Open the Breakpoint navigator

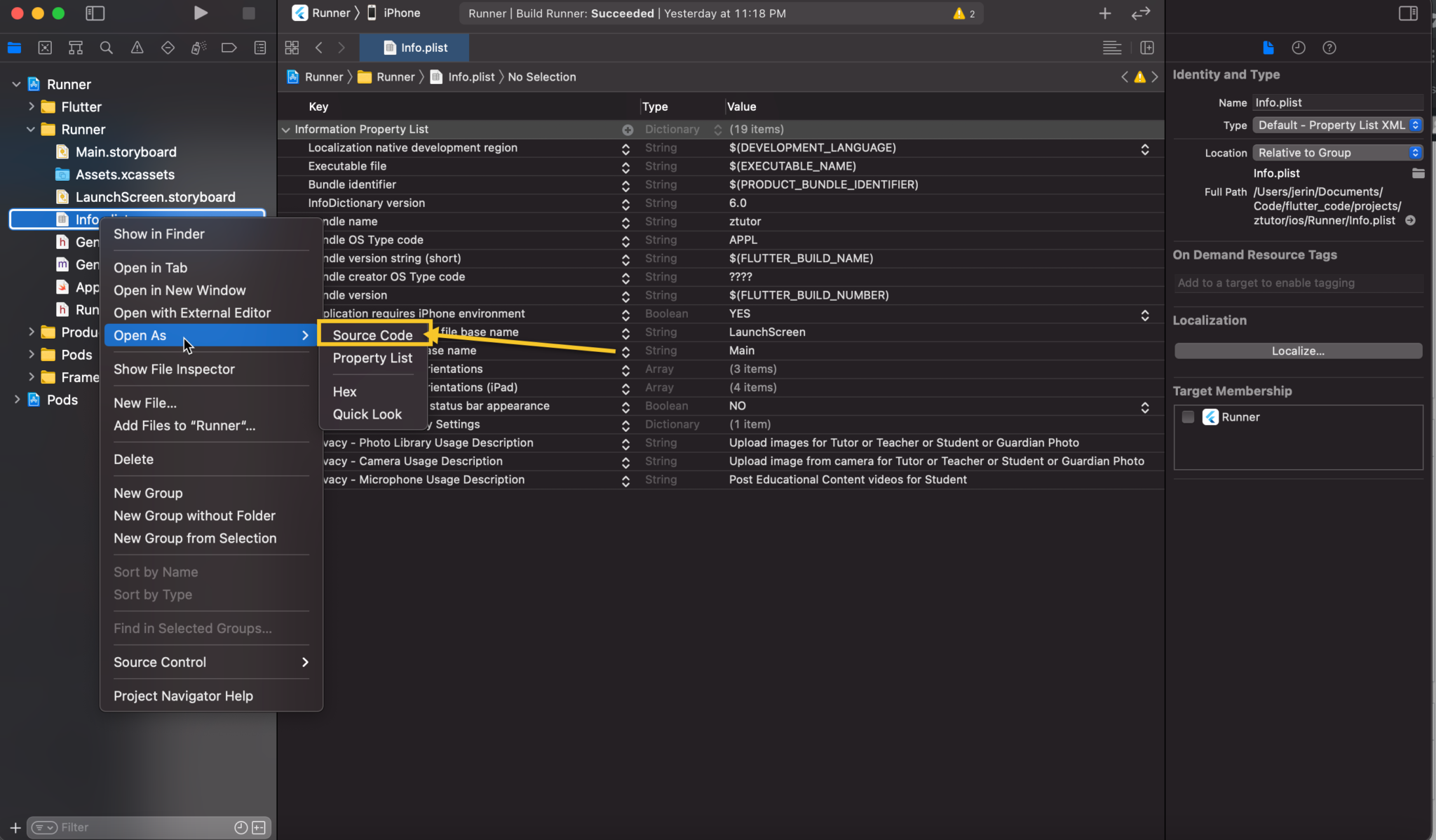click(x=229, y=48)
